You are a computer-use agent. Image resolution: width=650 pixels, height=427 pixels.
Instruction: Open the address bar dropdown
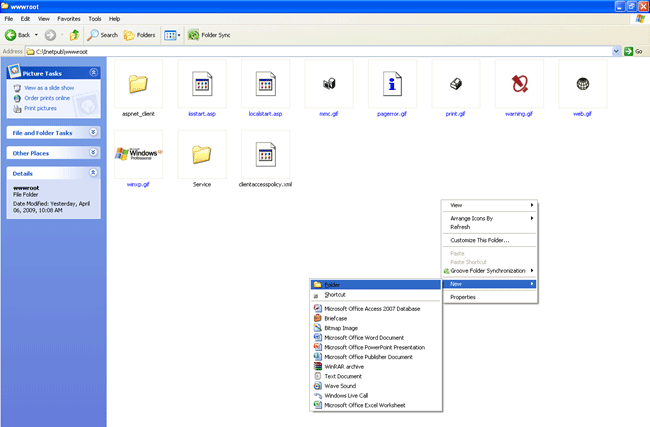click(616, 51)
